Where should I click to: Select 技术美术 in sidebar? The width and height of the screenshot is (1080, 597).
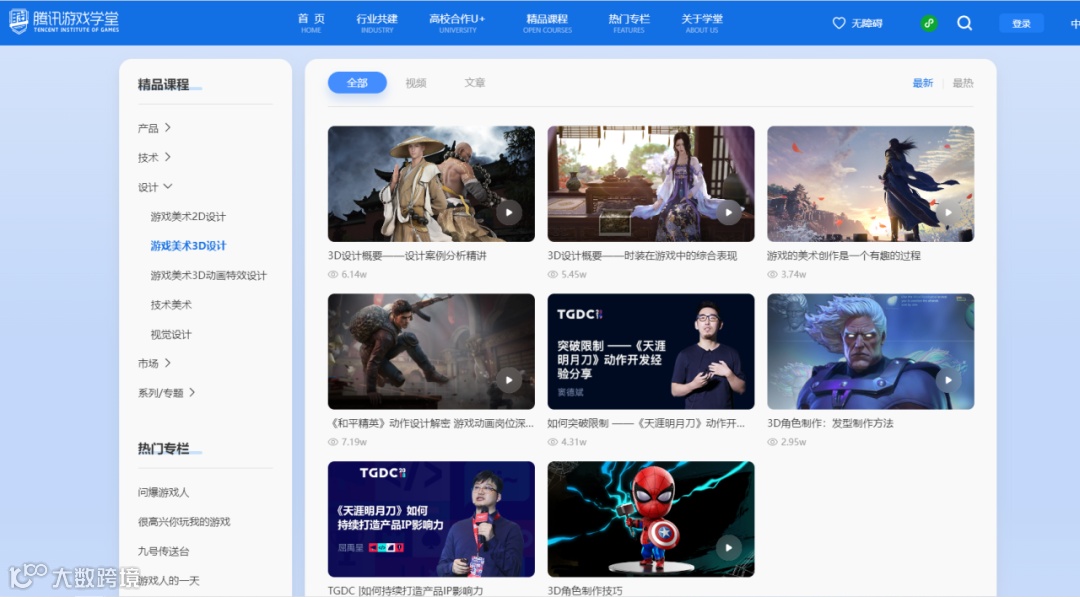[171, 304]
